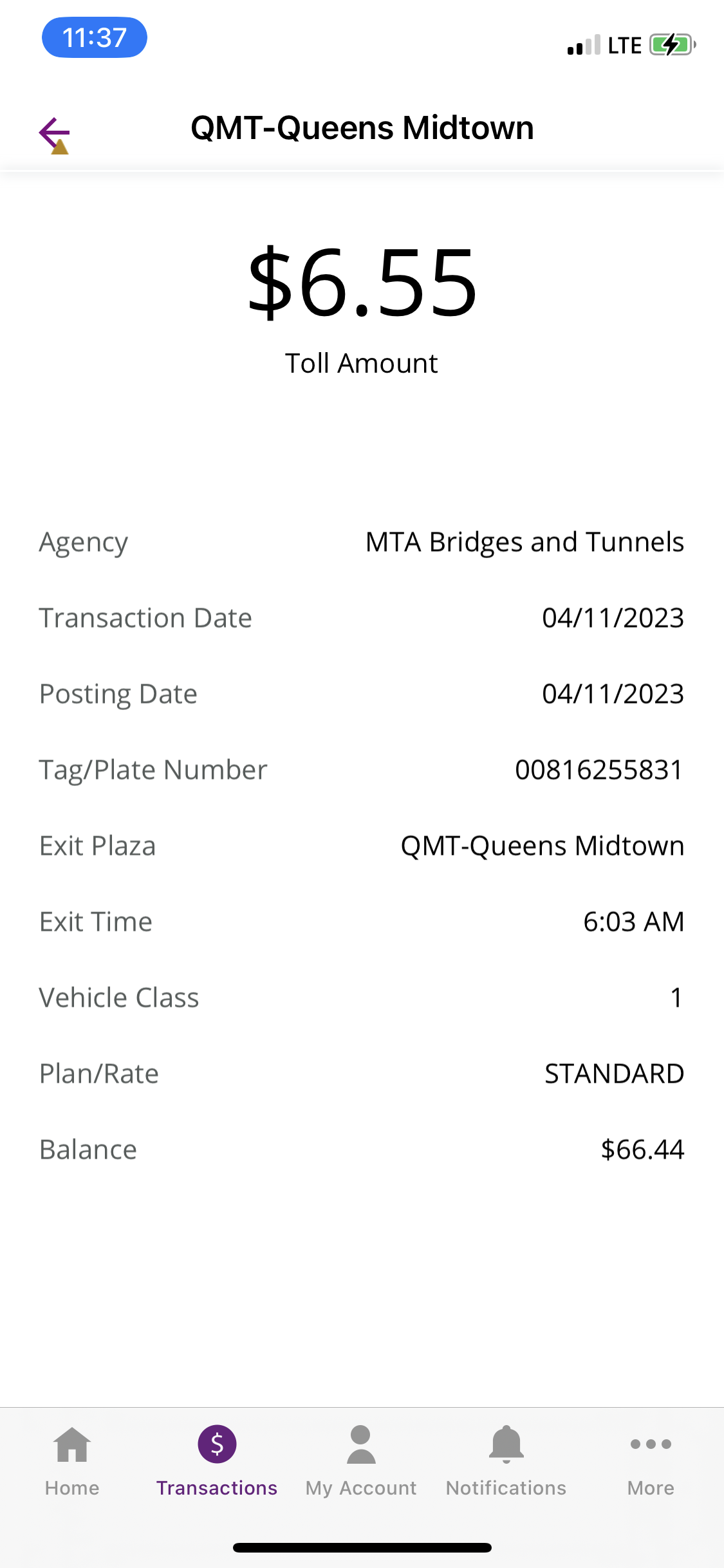Tap the tag number 00816255831

click(599, 770)
